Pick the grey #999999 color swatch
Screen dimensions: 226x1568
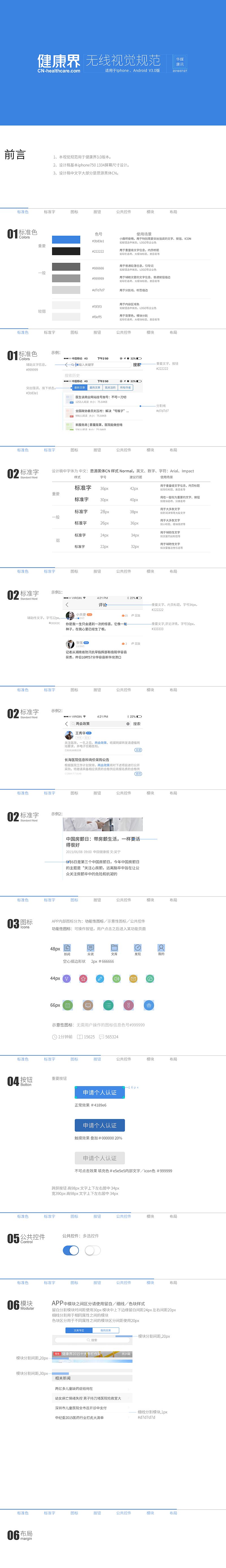66,278
